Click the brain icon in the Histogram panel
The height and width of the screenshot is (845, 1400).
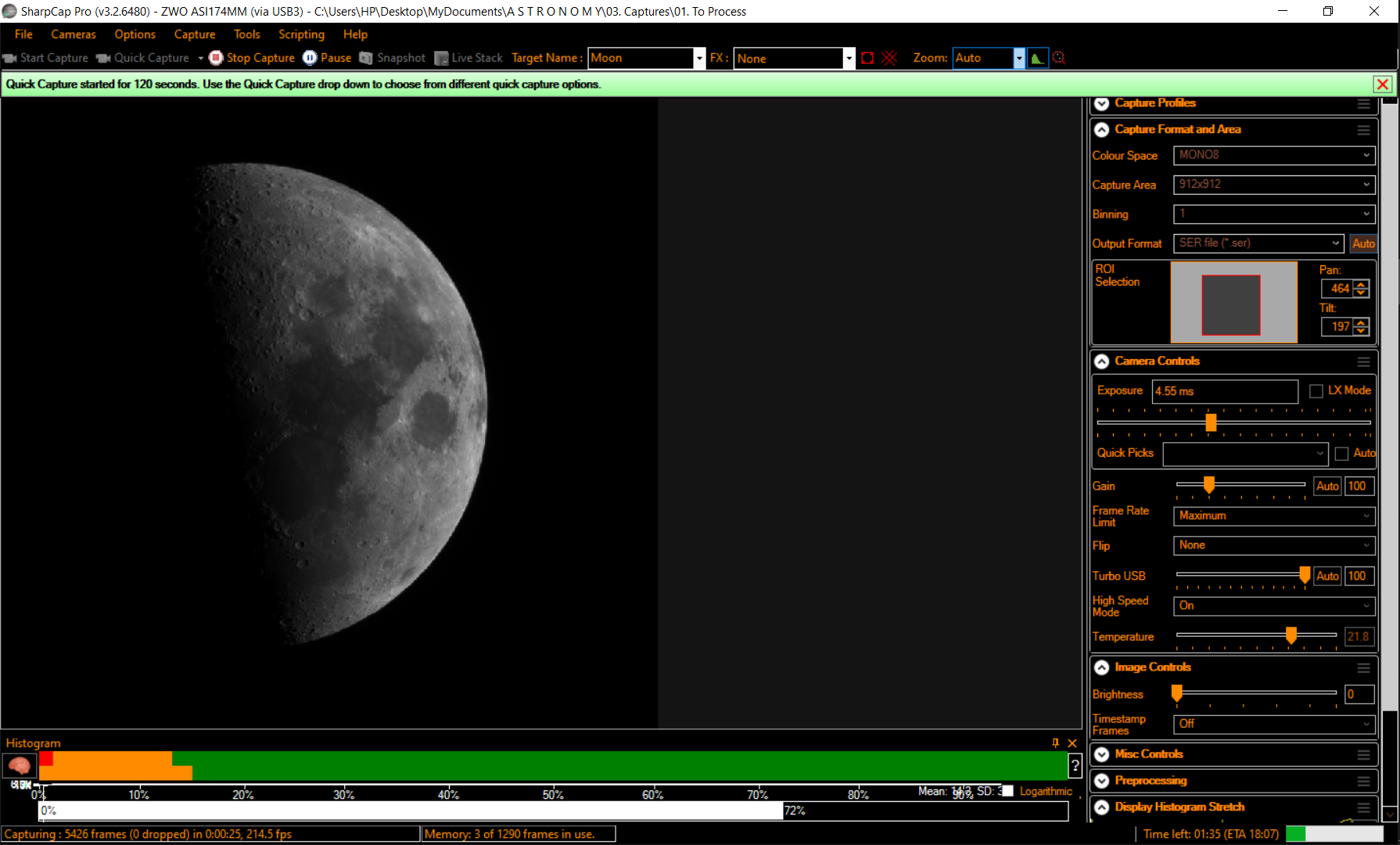(x=18, y=765)
